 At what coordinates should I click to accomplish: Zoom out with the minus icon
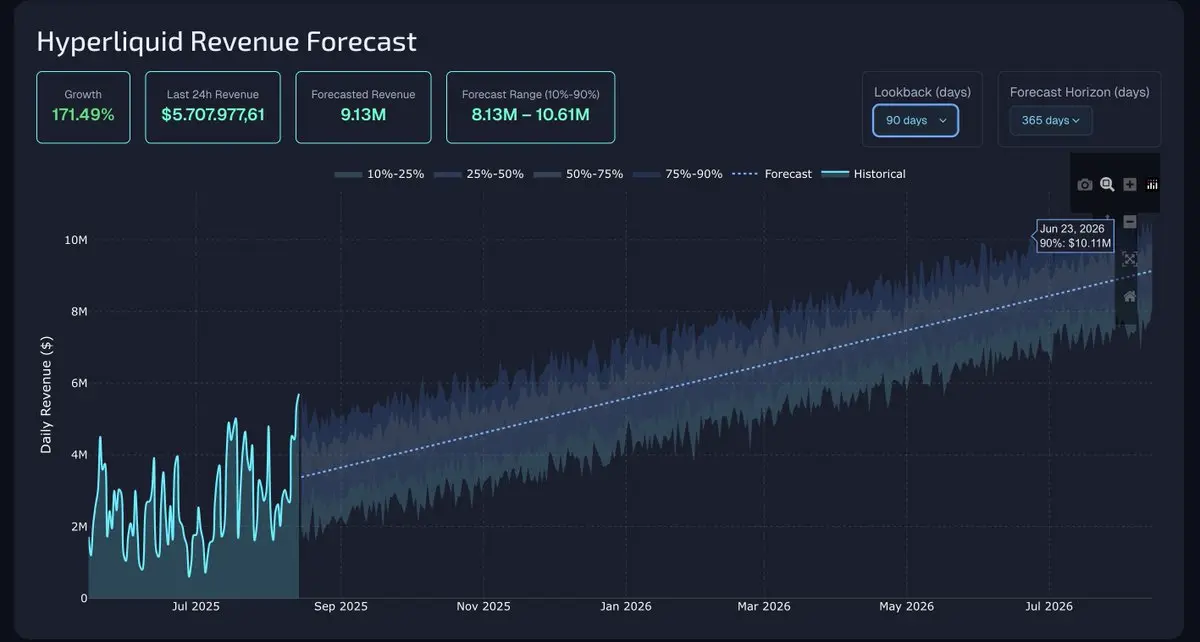pos(1130,222)
